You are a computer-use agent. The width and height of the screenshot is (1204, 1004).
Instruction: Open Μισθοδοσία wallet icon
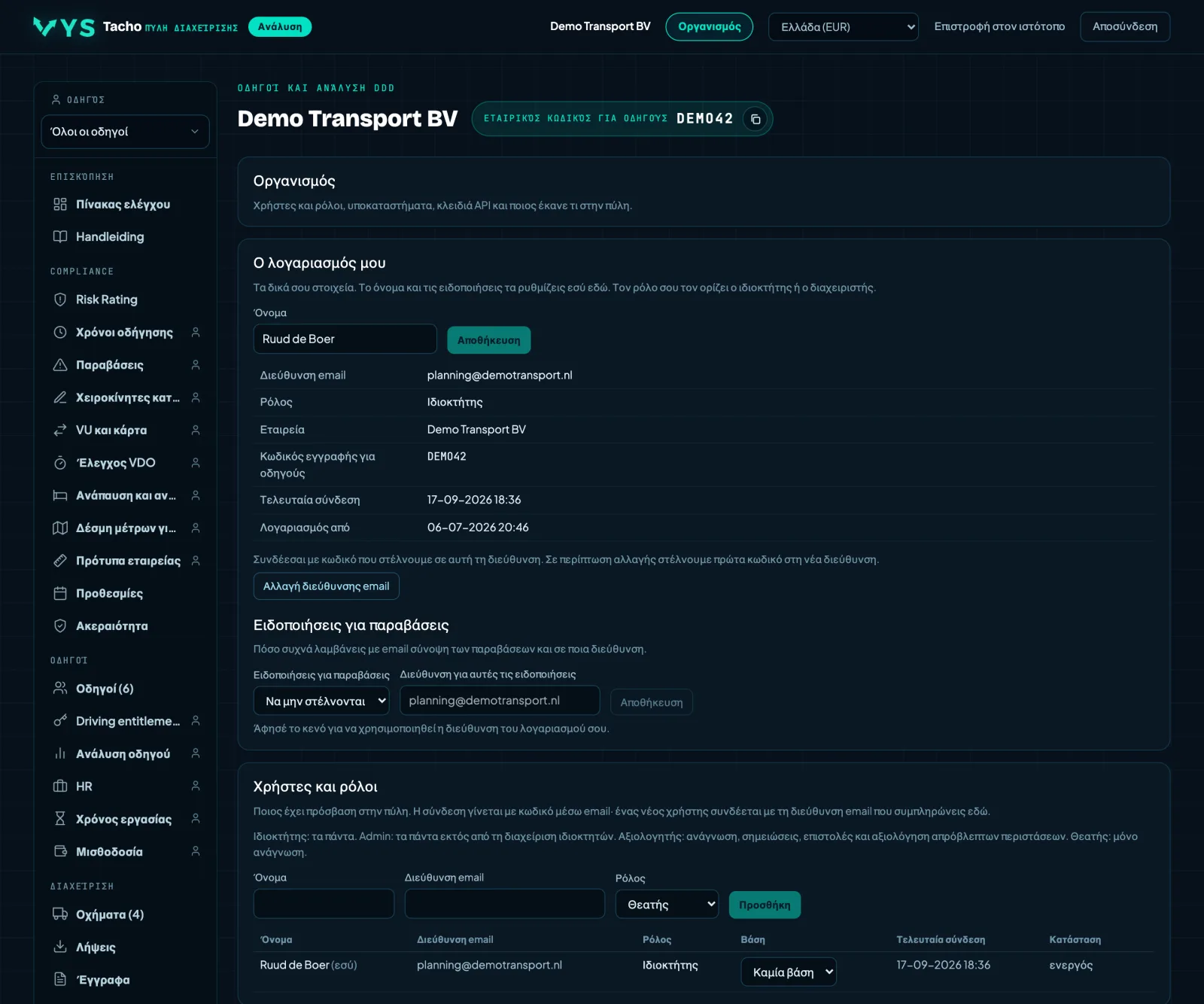(x=60, y=851)
